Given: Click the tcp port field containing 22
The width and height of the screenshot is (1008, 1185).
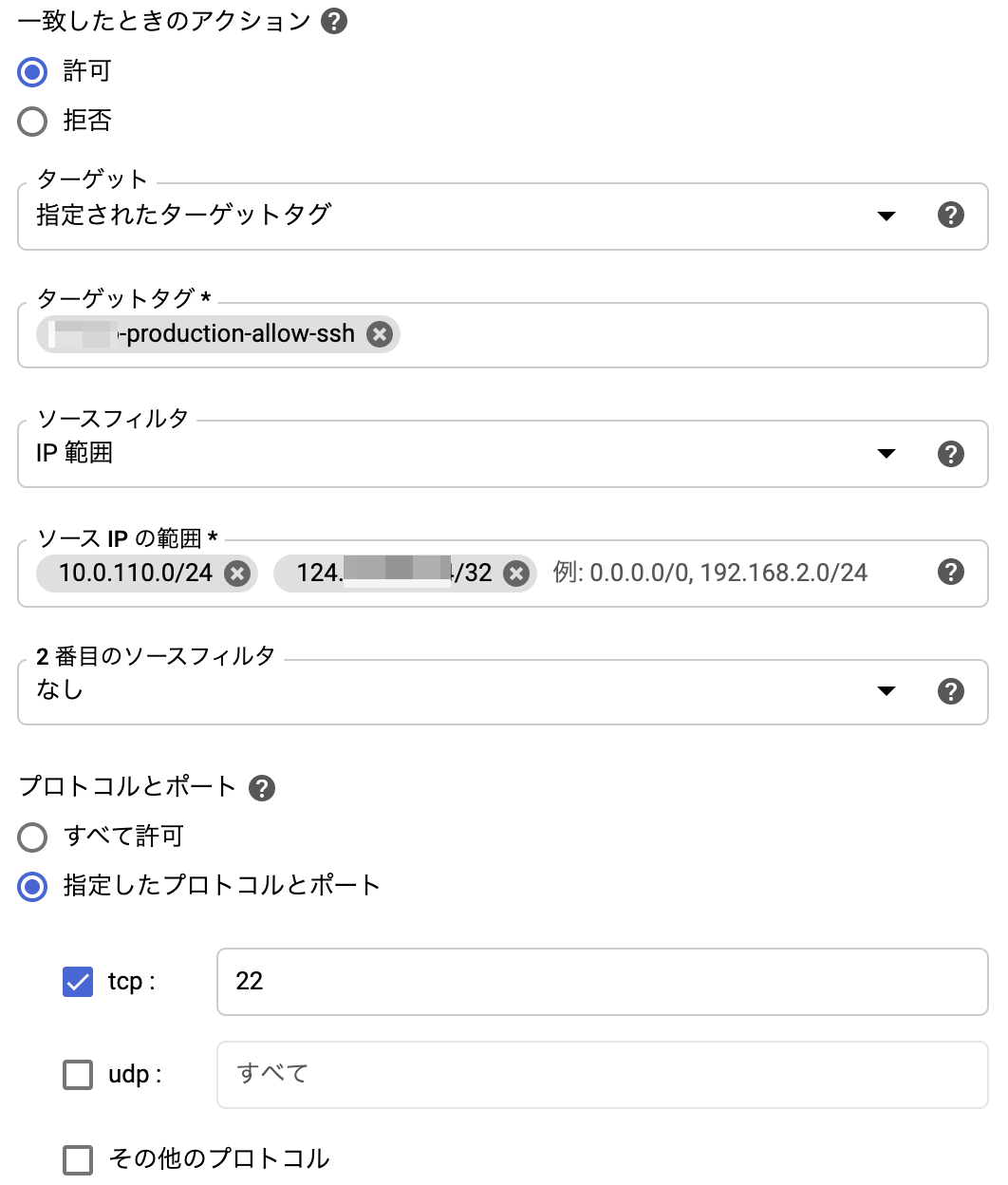Looking at the screenshot, I should [x=603, y=982].
